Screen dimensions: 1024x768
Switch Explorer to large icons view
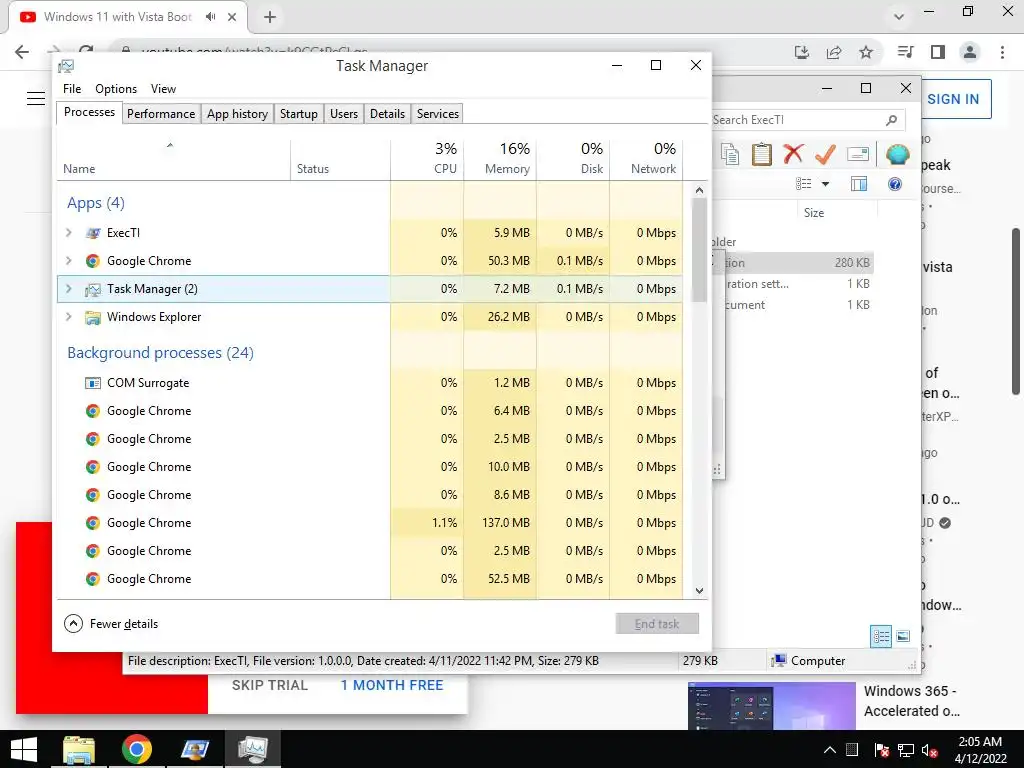coord(903,635)
